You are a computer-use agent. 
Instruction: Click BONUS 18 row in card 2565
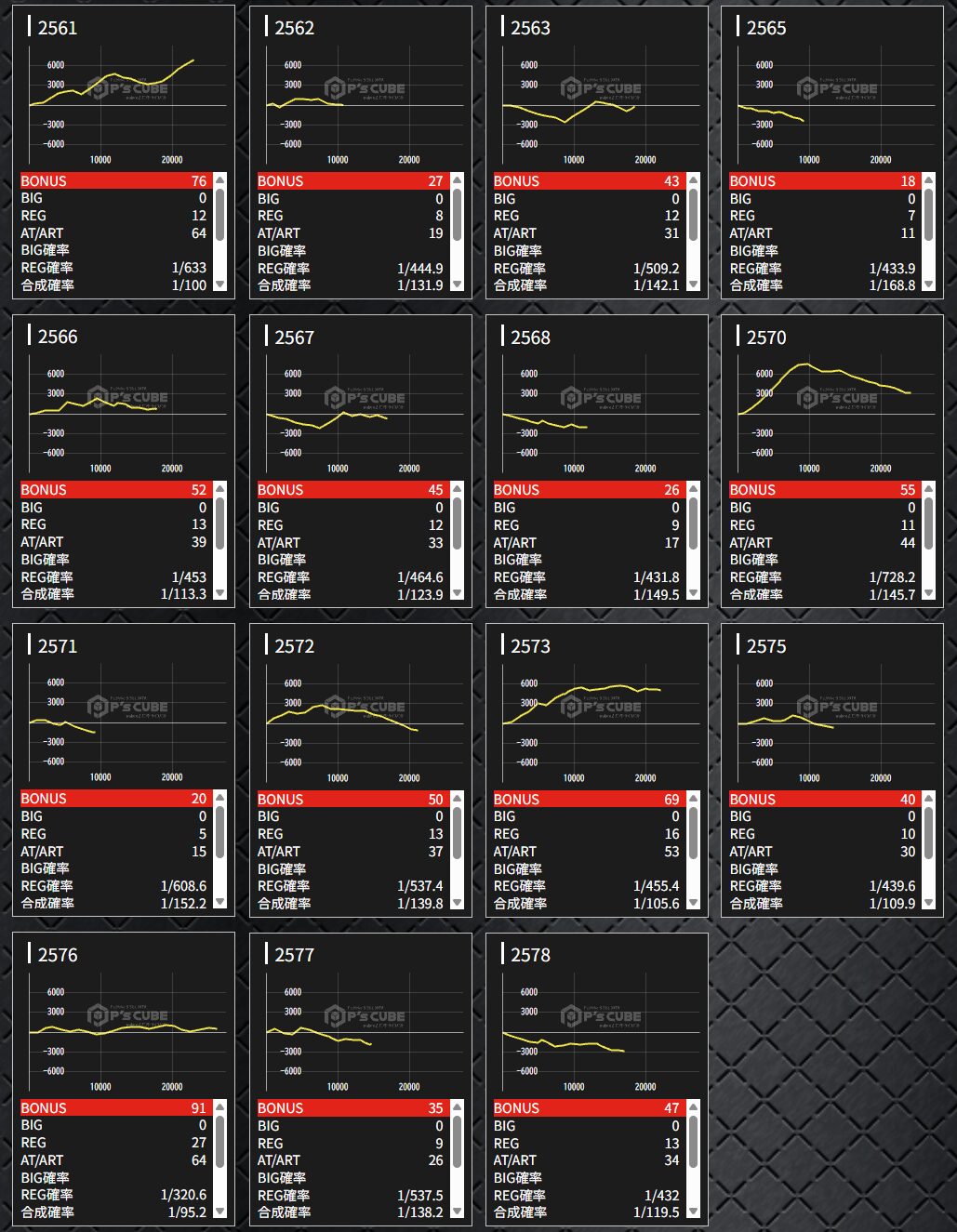tap(825, 180)
